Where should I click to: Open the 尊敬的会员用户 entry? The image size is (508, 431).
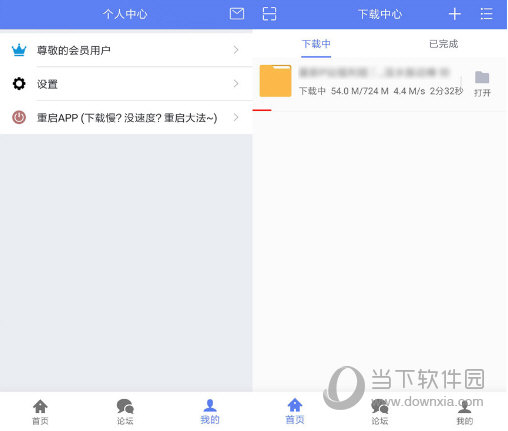pos(126,50)
